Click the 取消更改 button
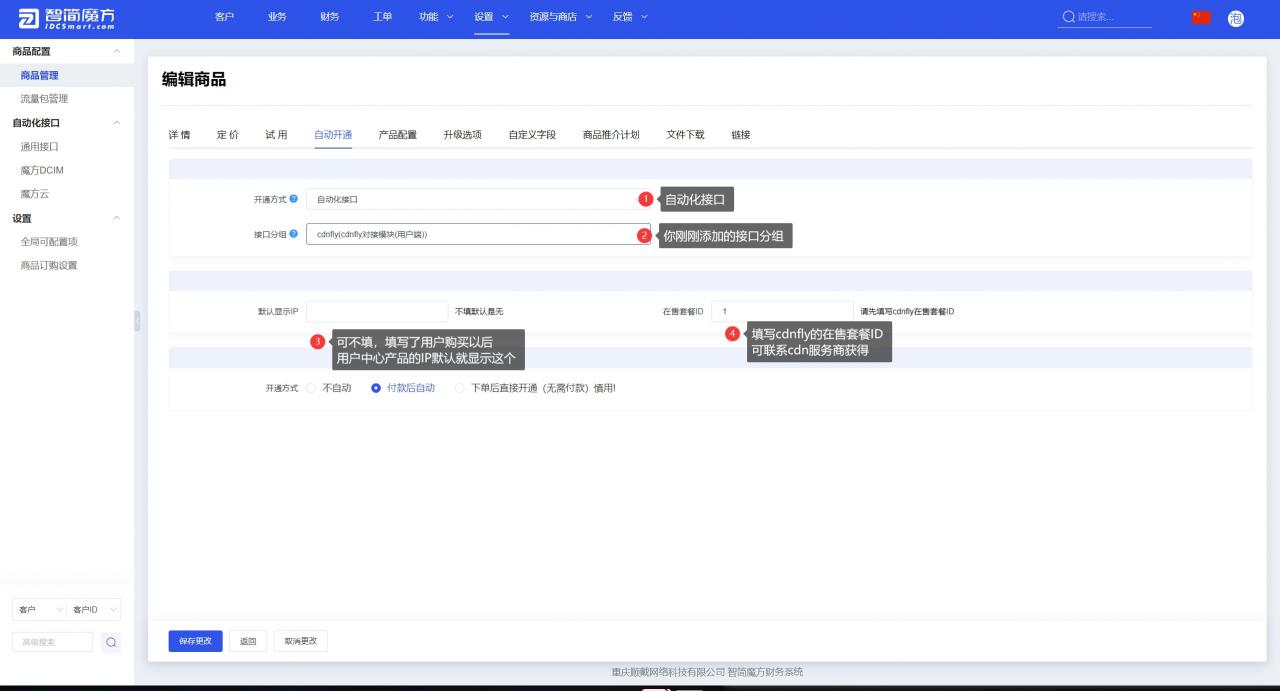The width and height of the screenshot is (1280, 691). [x=300, y=641]
